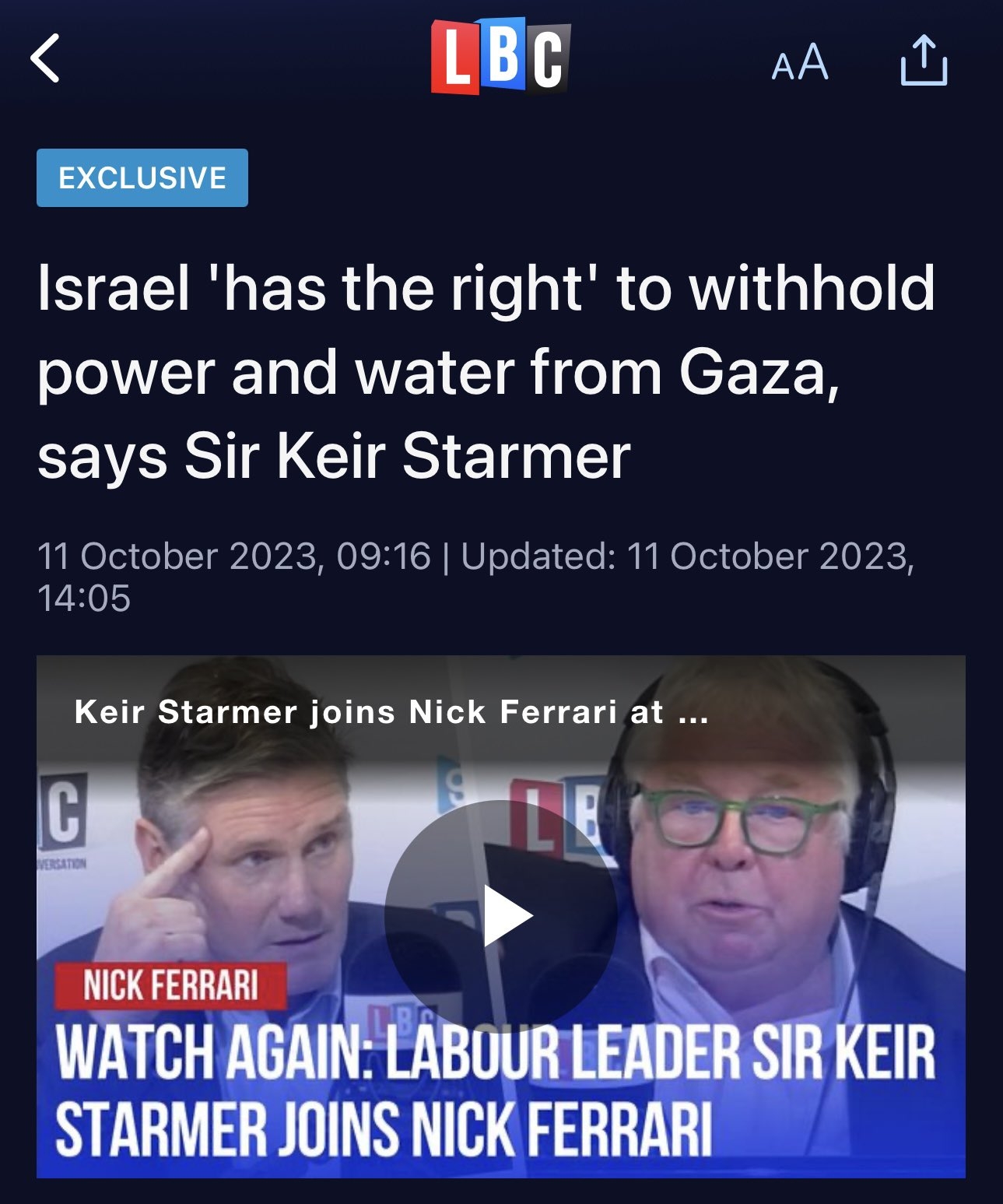Click the Updated 14:05 timestamp

(475, 577)
